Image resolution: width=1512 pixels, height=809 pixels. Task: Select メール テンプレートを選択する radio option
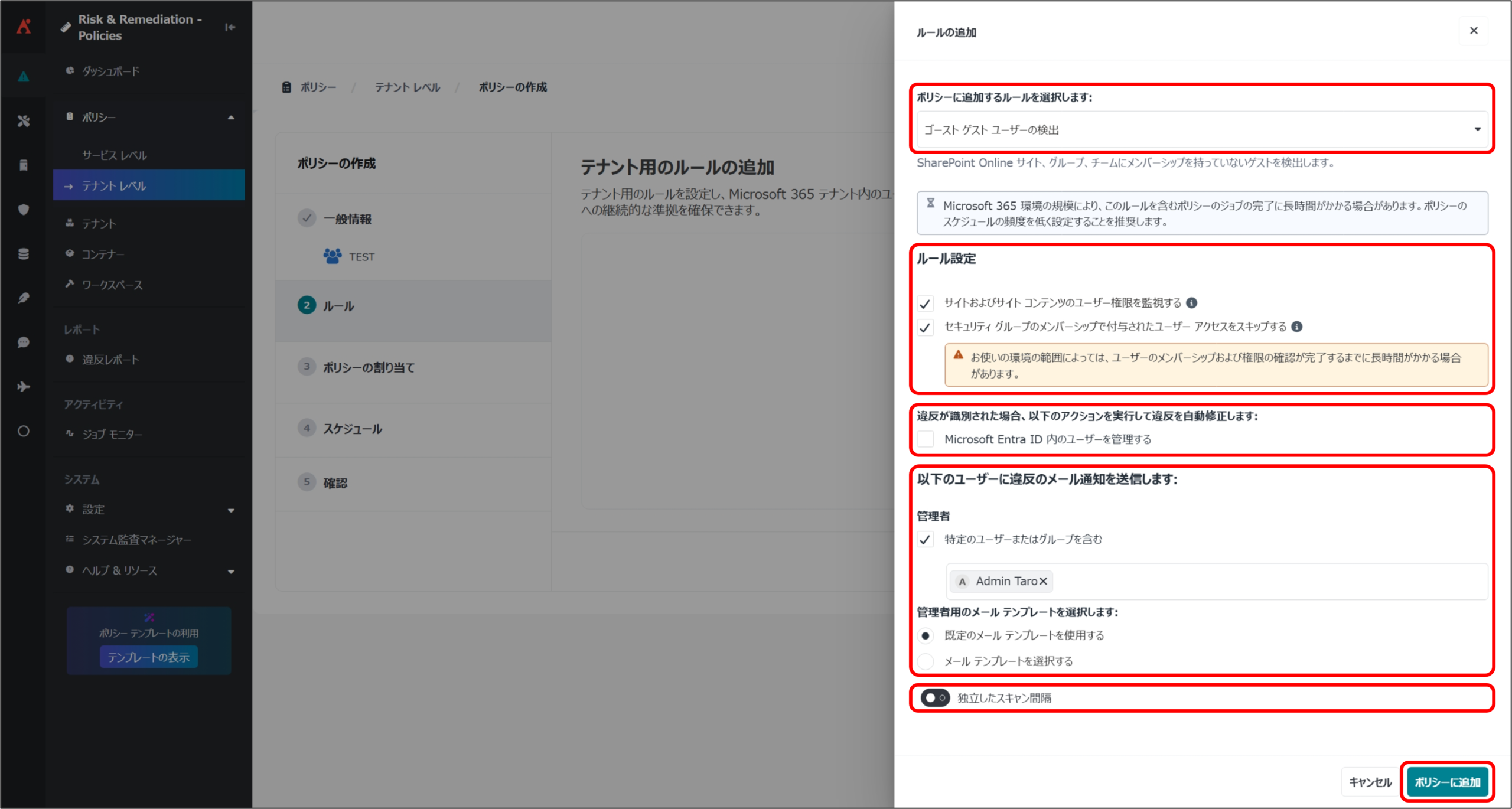[x=926, y=661]
